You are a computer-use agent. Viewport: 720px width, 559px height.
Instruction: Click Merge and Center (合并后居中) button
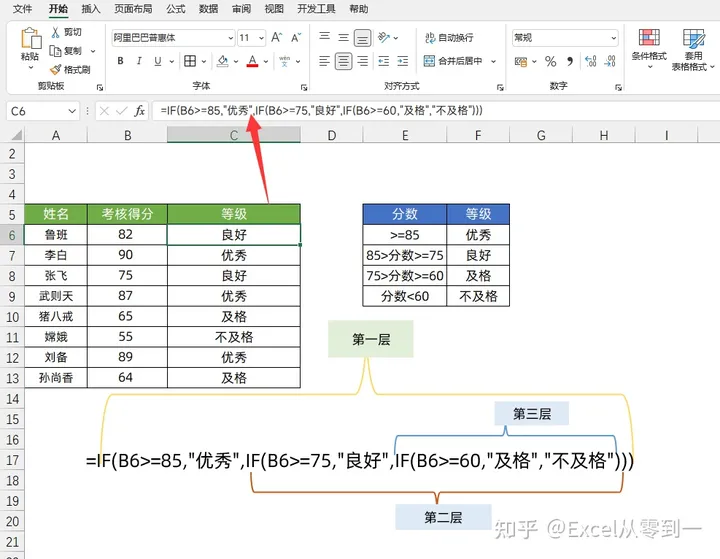459,61
